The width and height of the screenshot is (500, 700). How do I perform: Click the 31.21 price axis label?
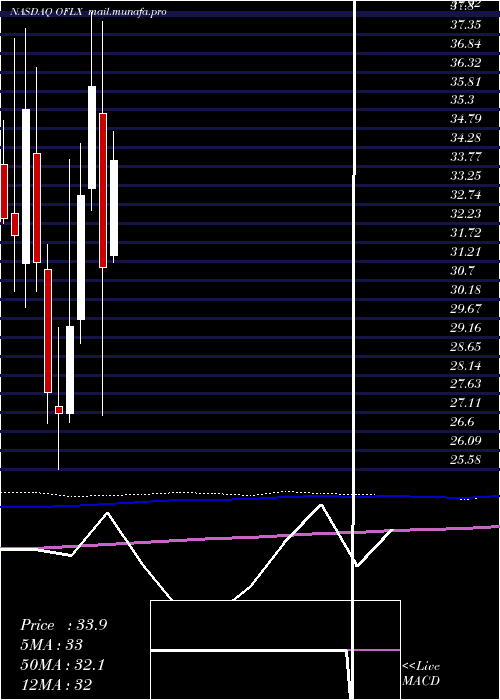466,252
